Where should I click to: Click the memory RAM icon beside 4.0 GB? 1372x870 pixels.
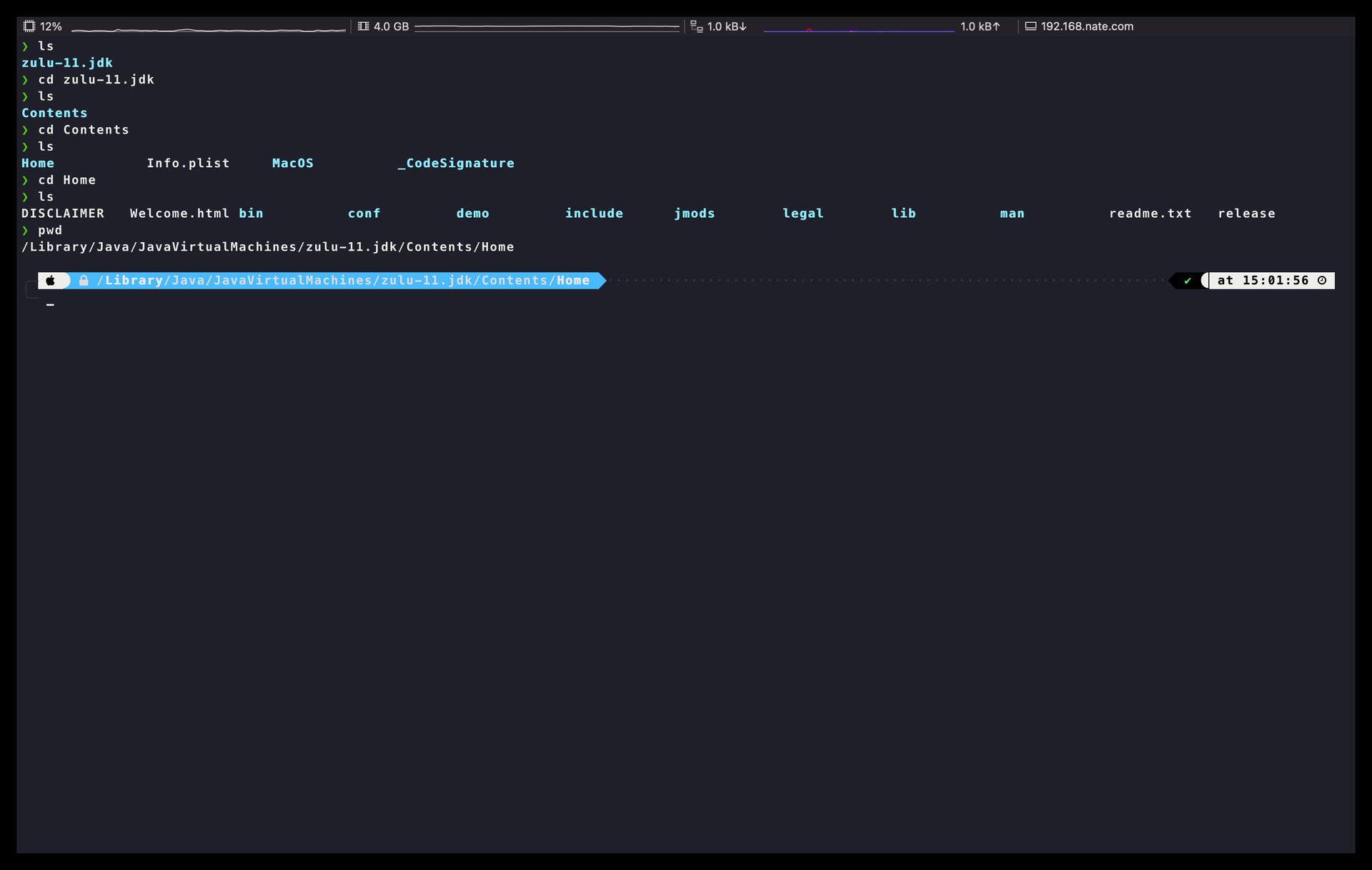tap(363, 26)
